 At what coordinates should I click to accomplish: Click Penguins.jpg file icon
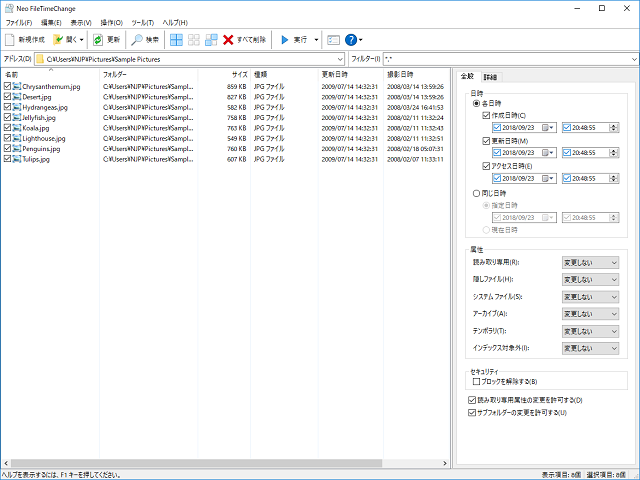17,149
